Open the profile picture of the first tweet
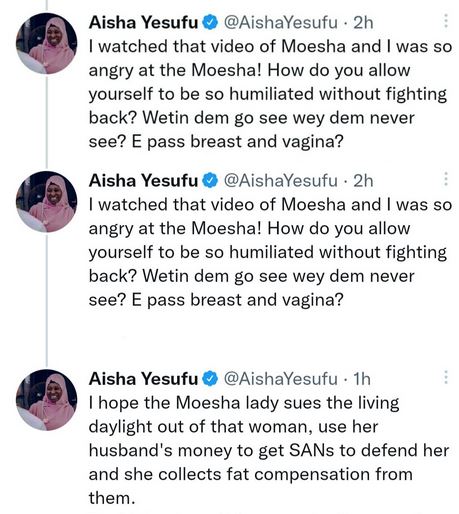459x514 pixels. (46, 43)
